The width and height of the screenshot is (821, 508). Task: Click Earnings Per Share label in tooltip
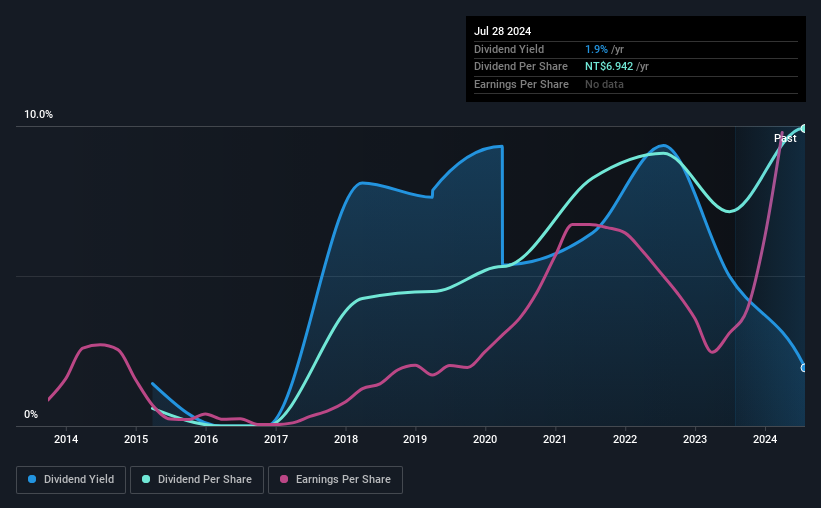tap(522, 84)
